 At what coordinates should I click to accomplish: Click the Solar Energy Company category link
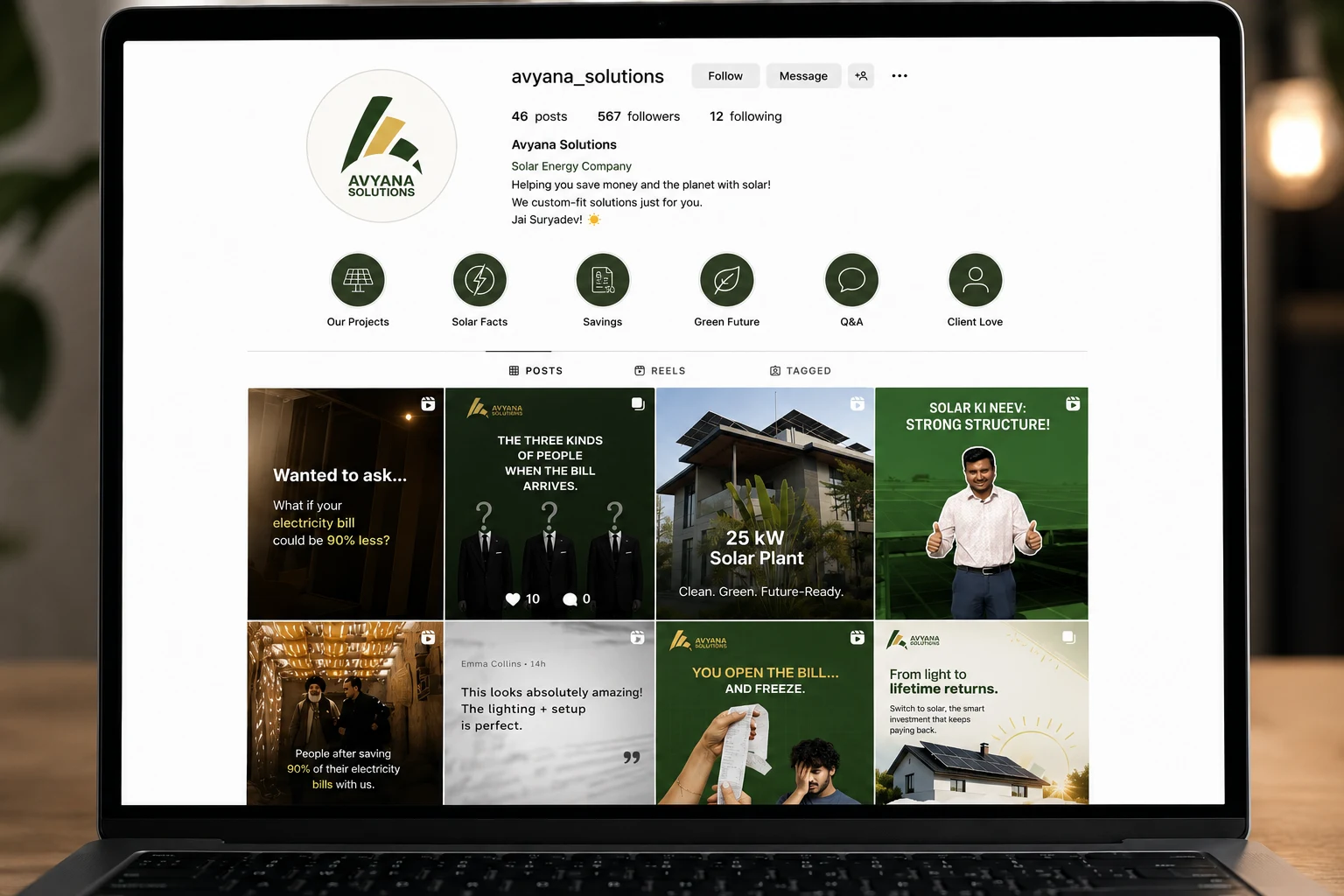point(571,166)
